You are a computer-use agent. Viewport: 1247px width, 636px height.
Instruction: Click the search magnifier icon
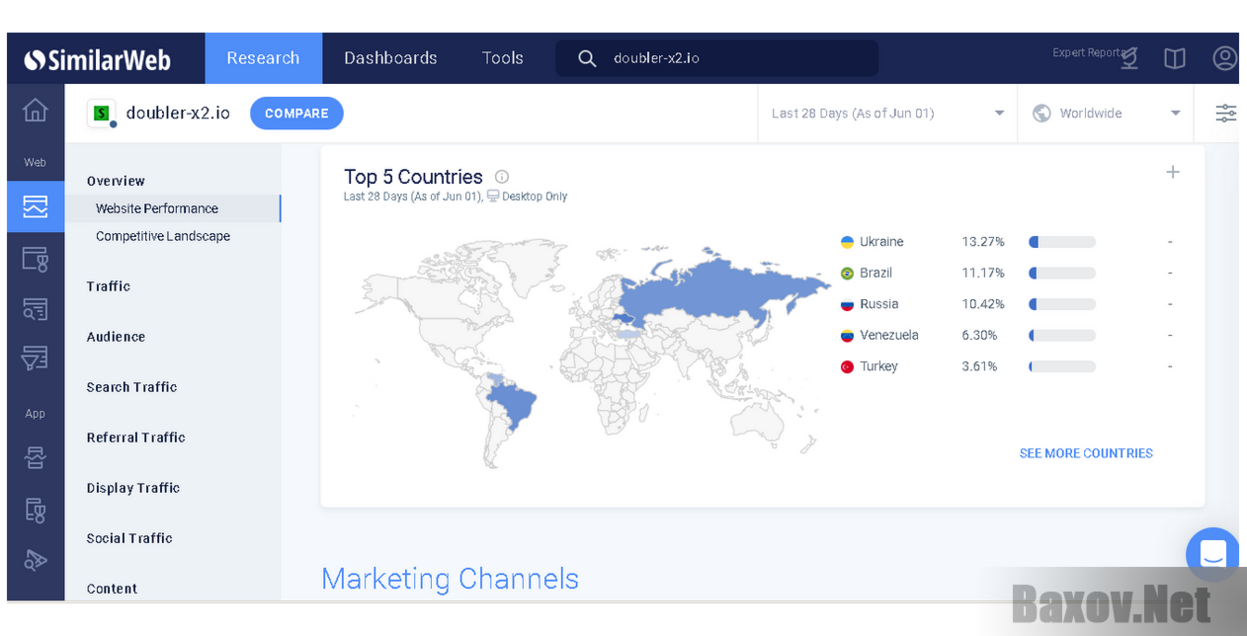(x=587, y=58)
